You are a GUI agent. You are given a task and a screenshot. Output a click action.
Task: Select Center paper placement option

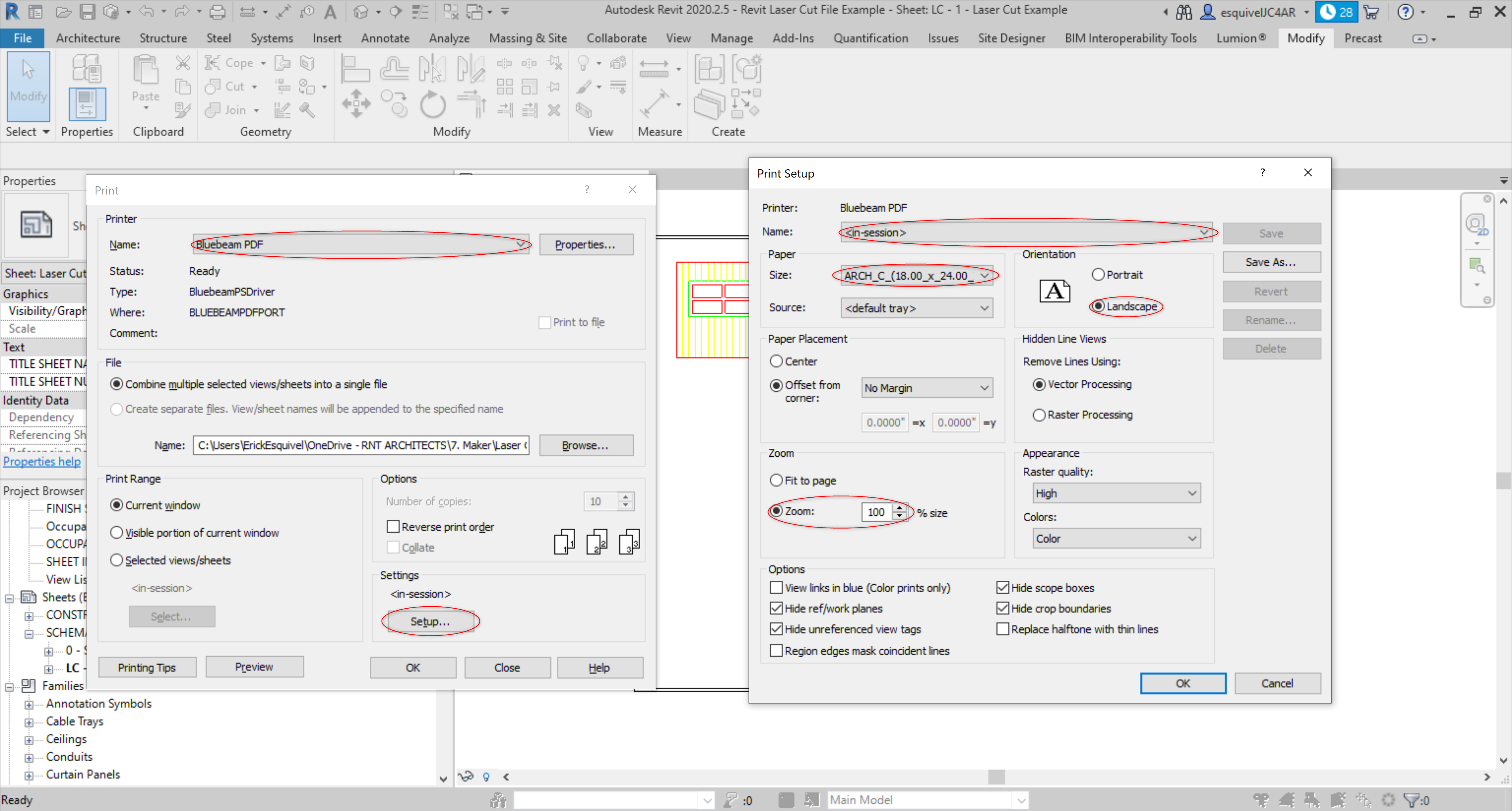coord(776,361)
